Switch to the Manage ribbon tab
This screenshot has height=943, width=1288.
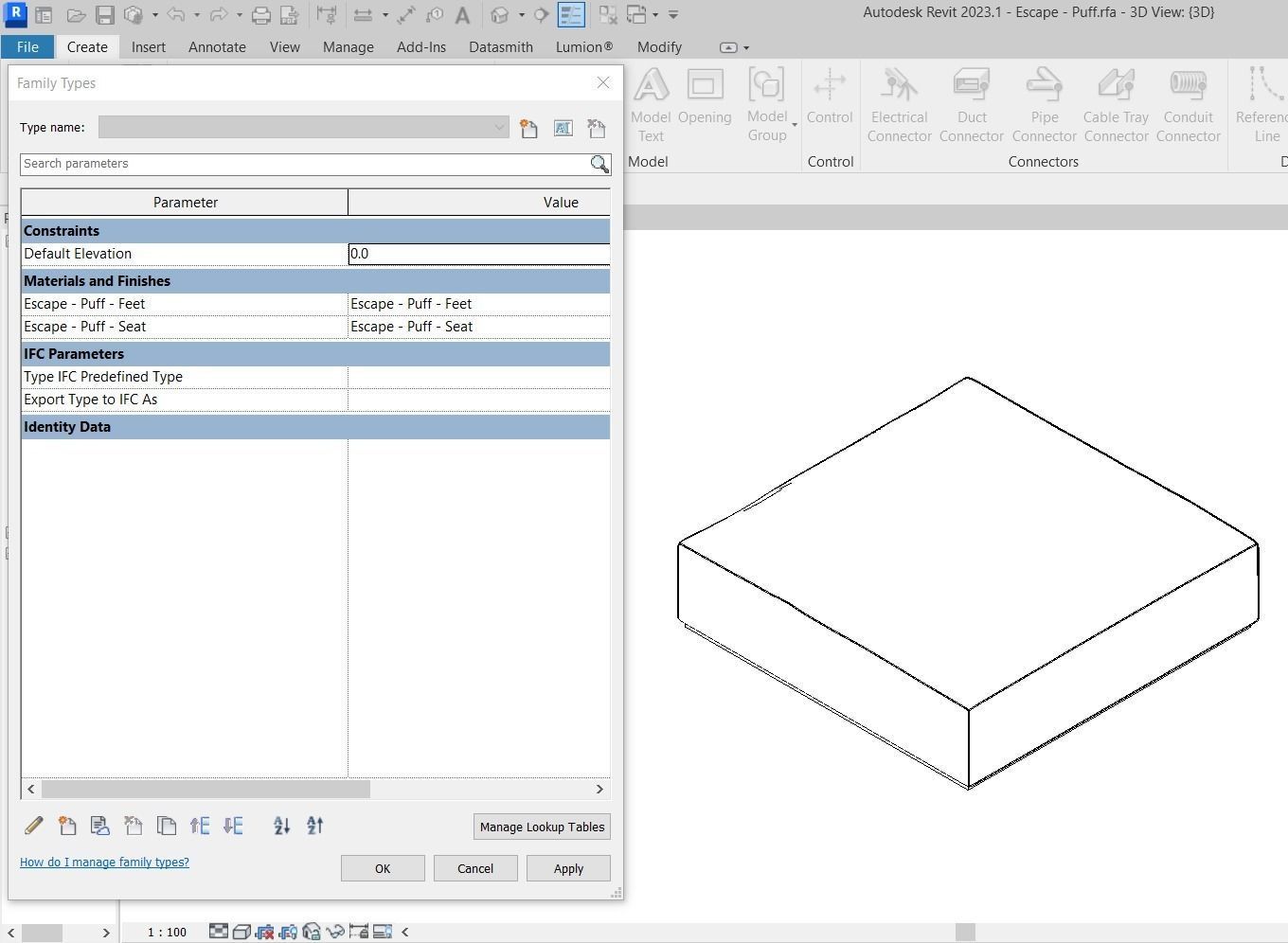pos(348,46)
